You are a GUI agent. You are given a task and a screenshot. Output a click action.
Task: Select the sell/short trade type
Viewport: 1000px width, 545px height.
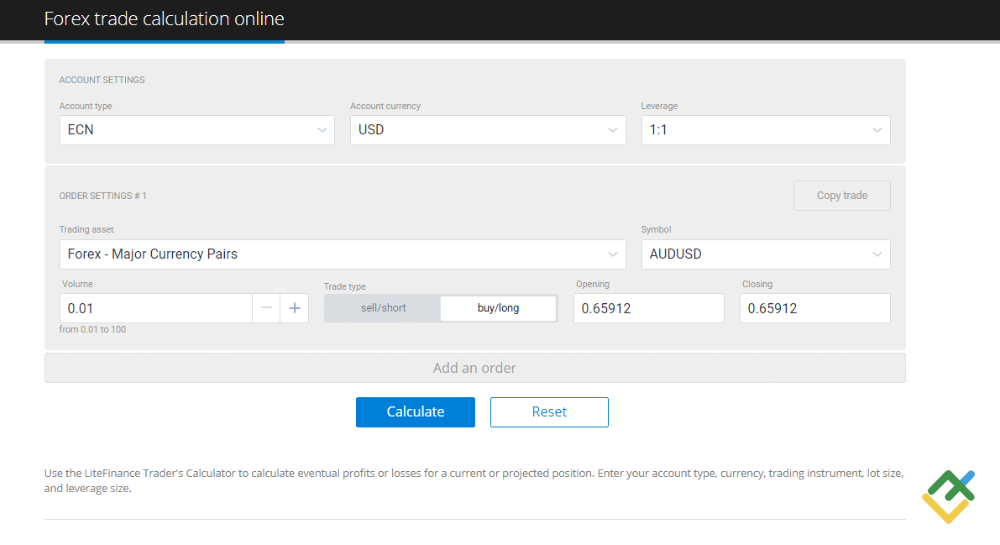[383, 308]
